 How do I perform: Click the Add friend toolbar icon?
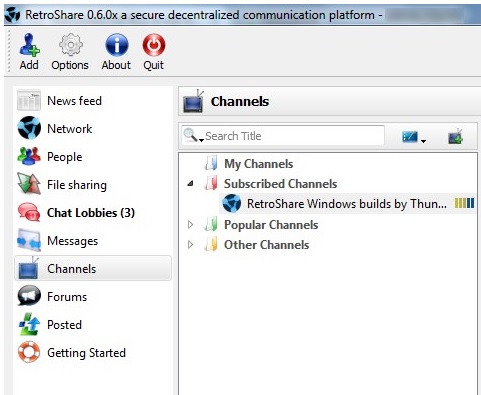coord(29,45)
